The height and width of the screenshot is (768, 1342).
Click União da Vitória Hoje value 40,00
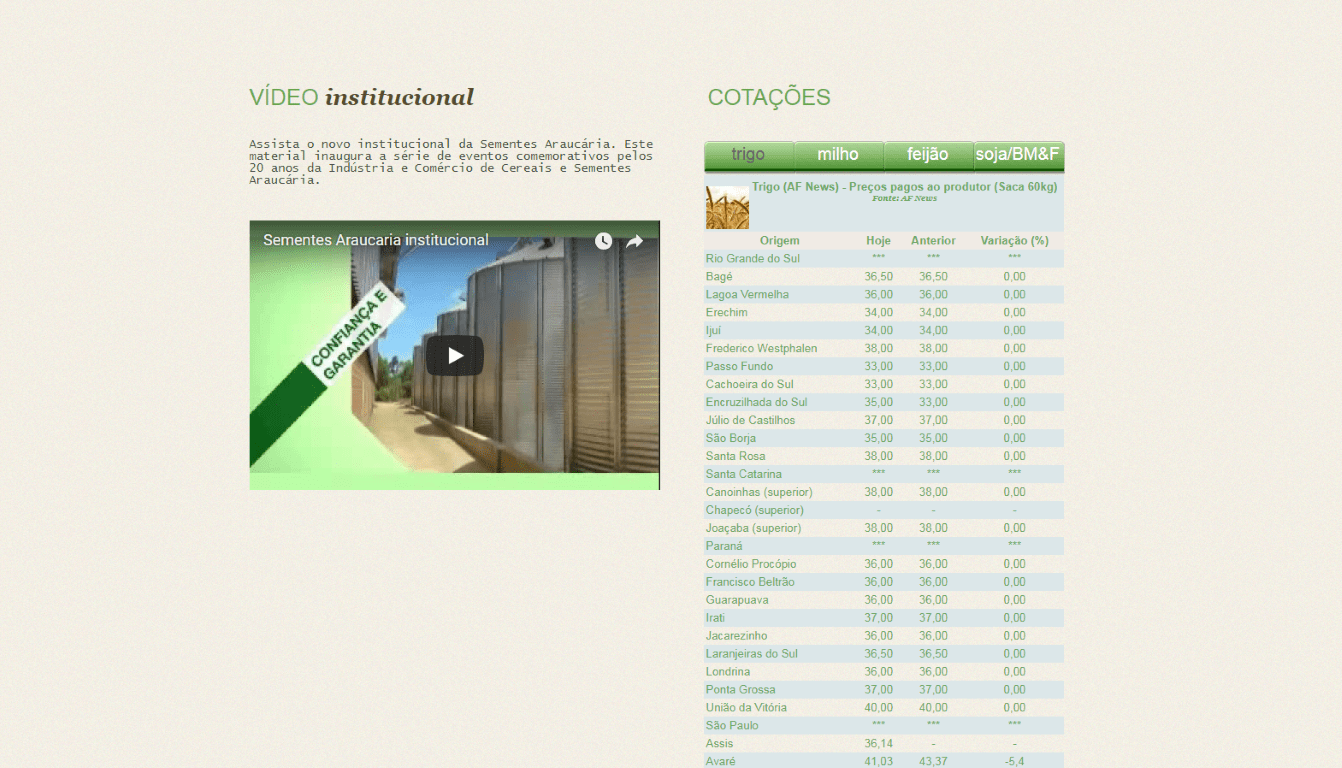pos(878,709)
